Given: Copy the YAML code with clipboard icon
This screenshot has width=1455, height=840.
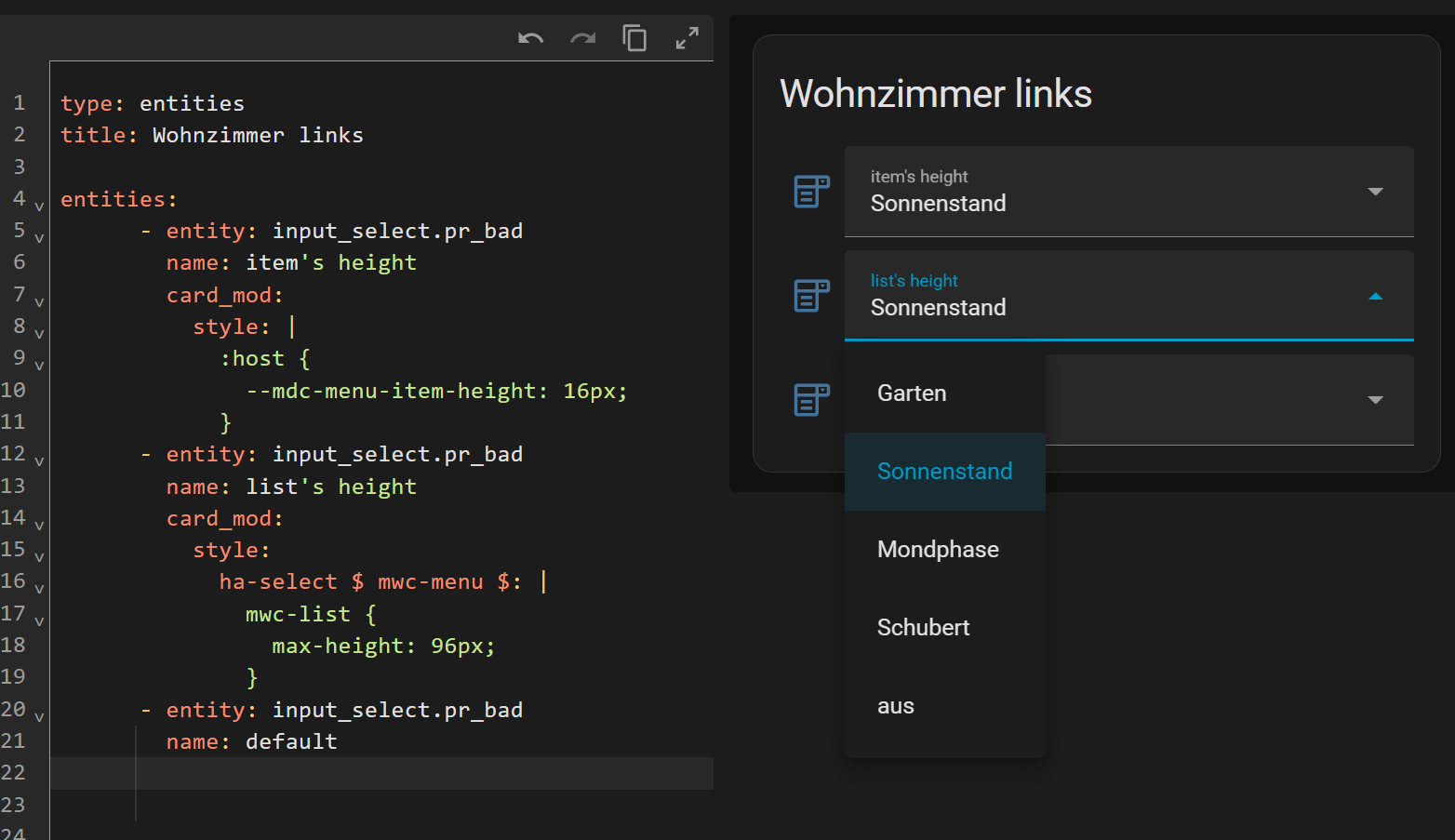Looking at the screenshot, I should (x=634, y=38).
